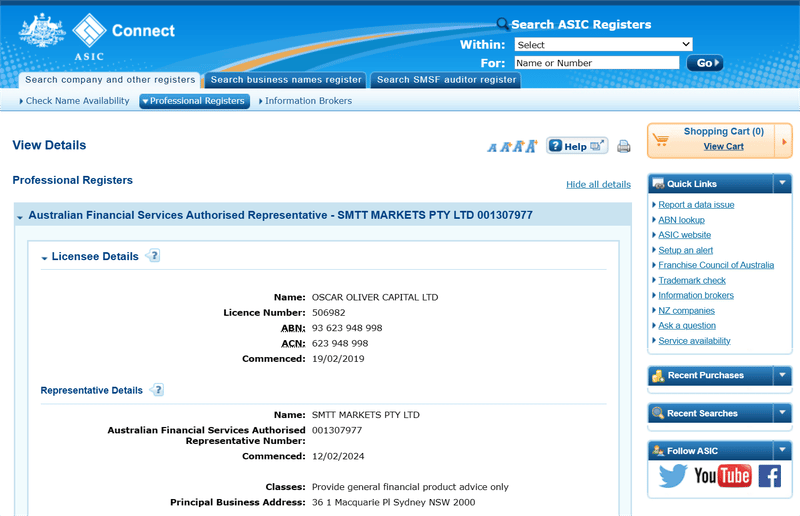Select licensee commenced date 19/02/2019
The width and height of the screenshot is (800, 516).
pos(338,359)
